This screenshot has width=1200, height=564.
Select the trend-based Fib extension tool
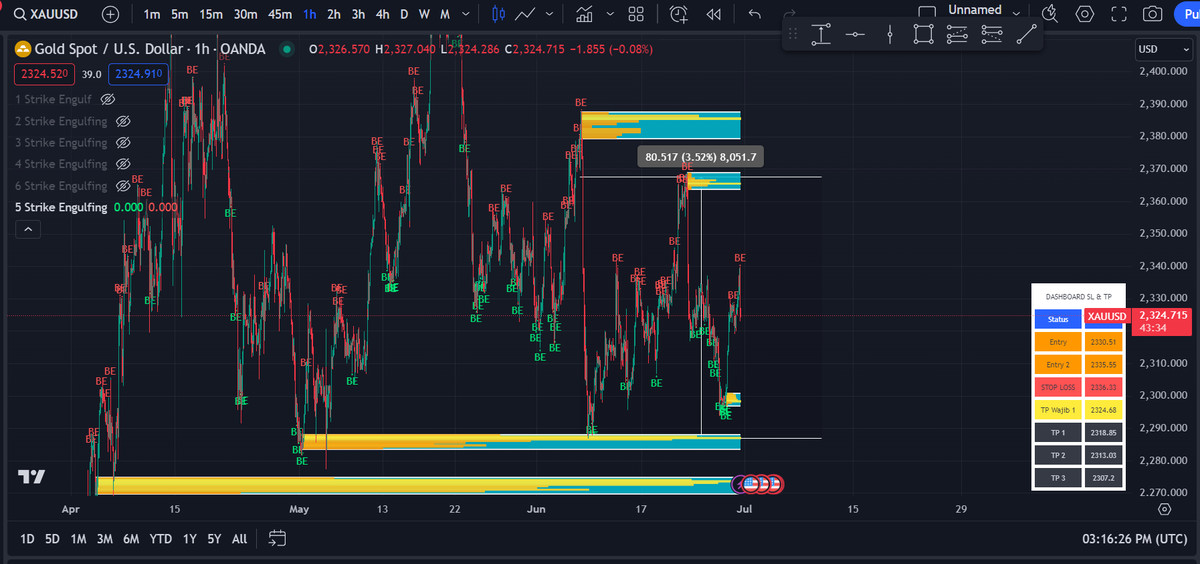[992, 34]
